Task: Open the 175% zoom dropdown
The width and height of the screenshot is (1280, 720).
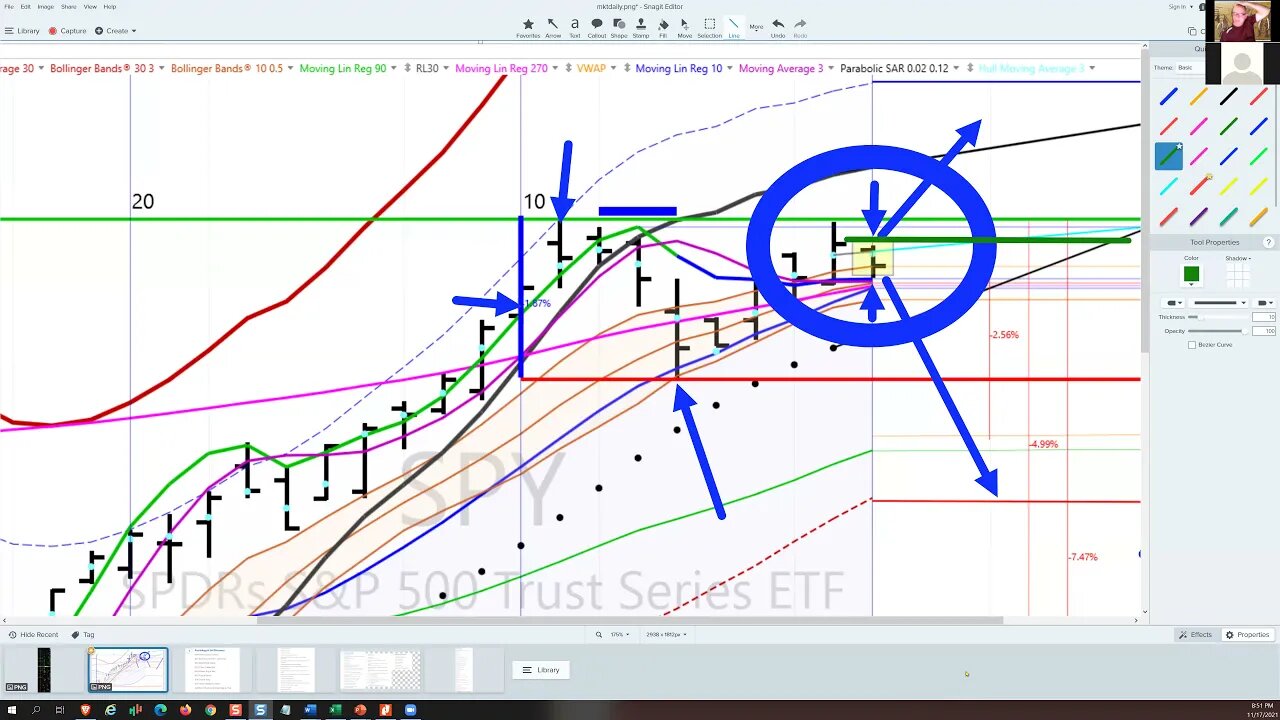Action: 620,634
